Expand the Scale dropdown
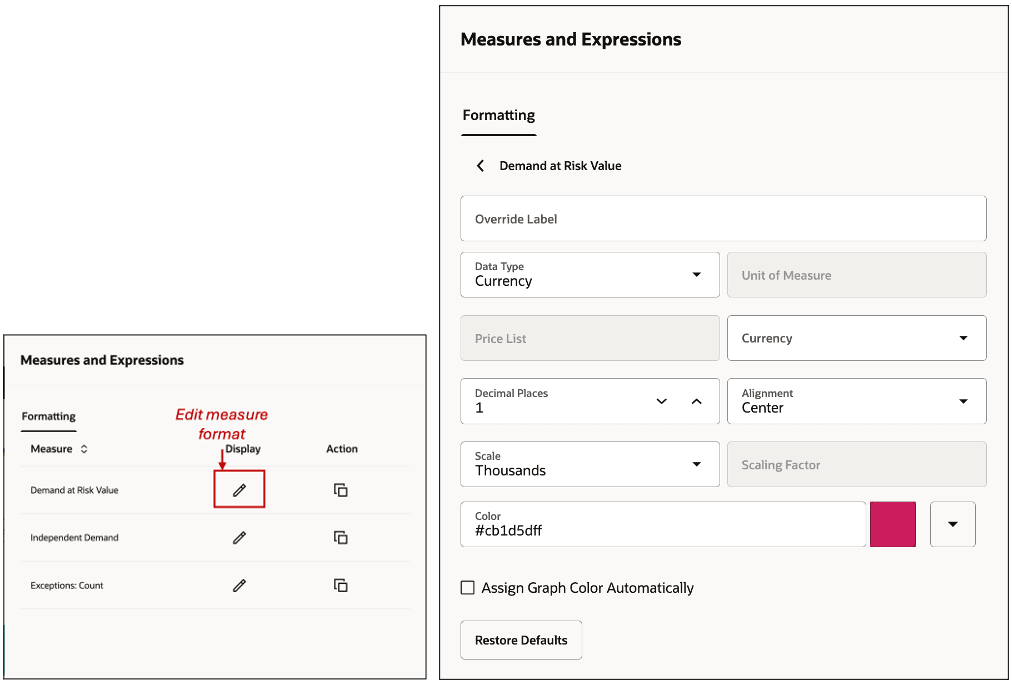1012x684 pixels. tap(696, 464)
